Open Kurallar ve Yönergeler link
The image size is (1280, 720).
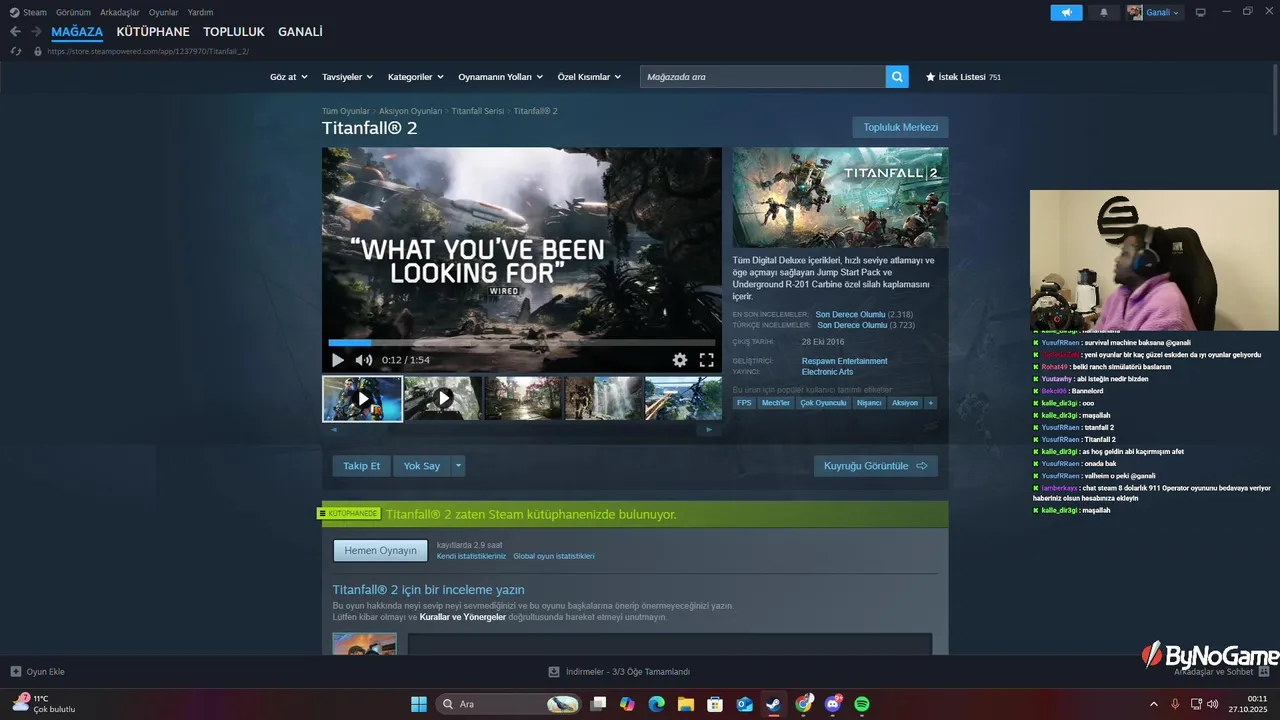point(464,617)
